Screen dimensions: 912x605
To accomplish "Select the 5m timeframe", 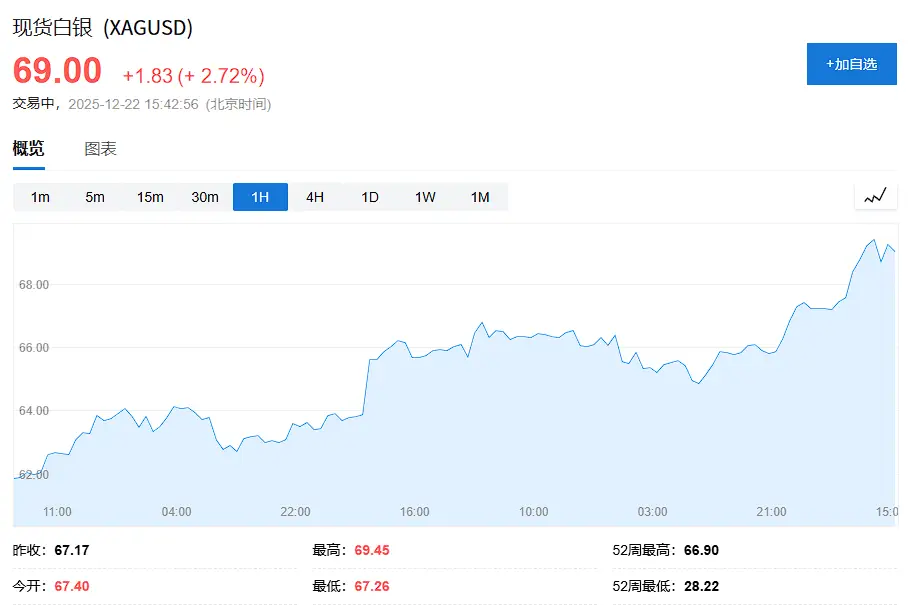I will click(94, 197).
